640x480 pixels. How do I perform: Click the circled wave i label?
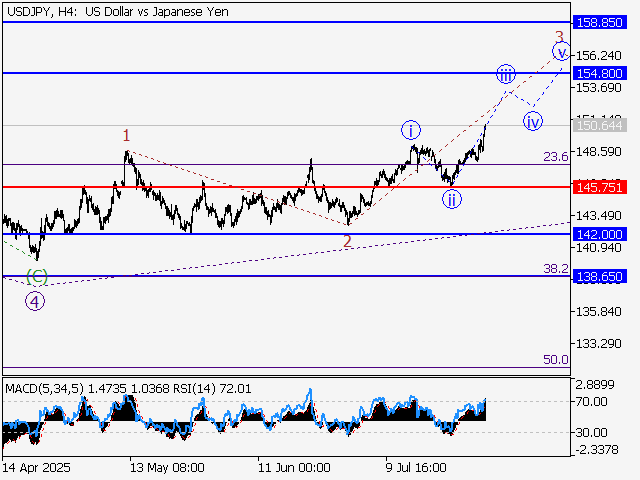[x=411, y=129]
